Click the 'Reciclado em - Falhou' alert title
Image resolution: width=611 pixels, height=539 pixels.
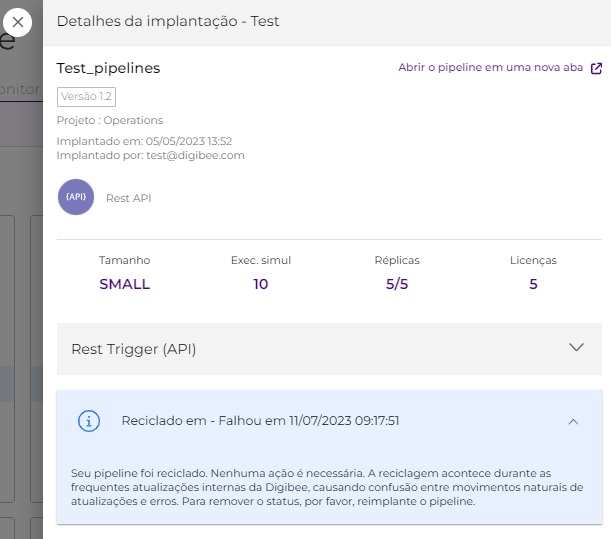260,421
